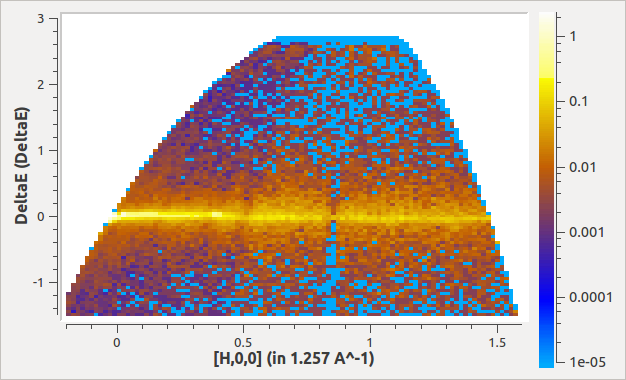
Task: Click the color bar label 0.0001
Action: [590, 297]
